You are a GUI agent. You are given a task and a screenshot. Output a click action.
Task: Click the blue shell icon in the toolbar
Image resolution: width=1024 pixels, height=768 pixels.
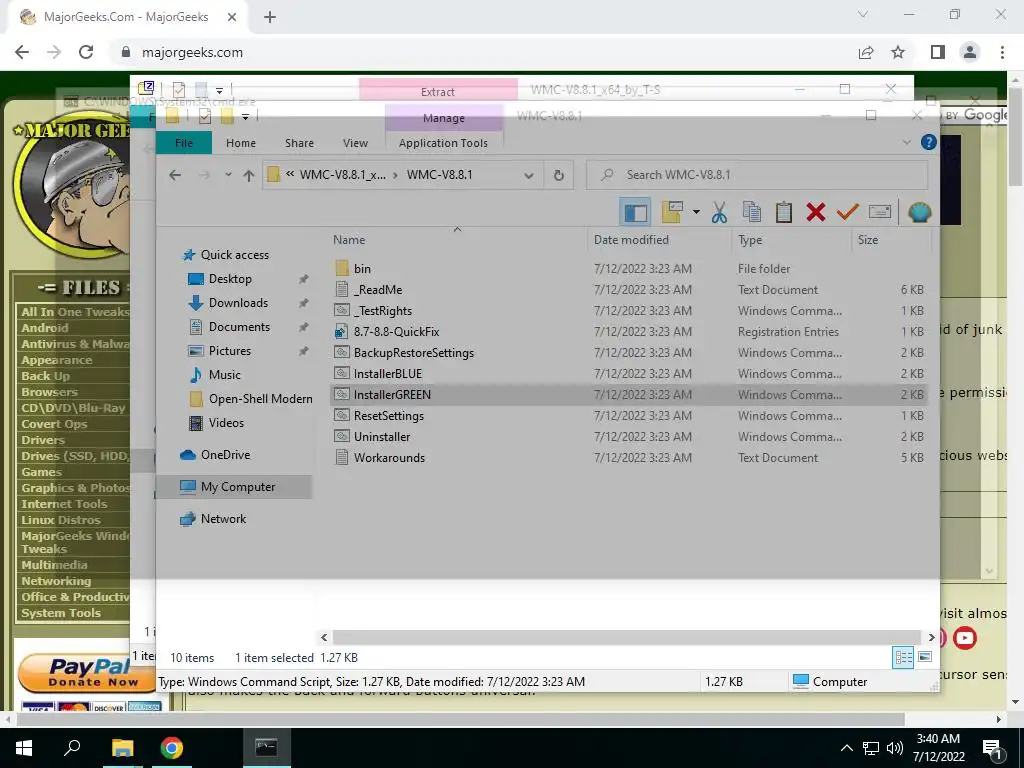click(920, 212)
